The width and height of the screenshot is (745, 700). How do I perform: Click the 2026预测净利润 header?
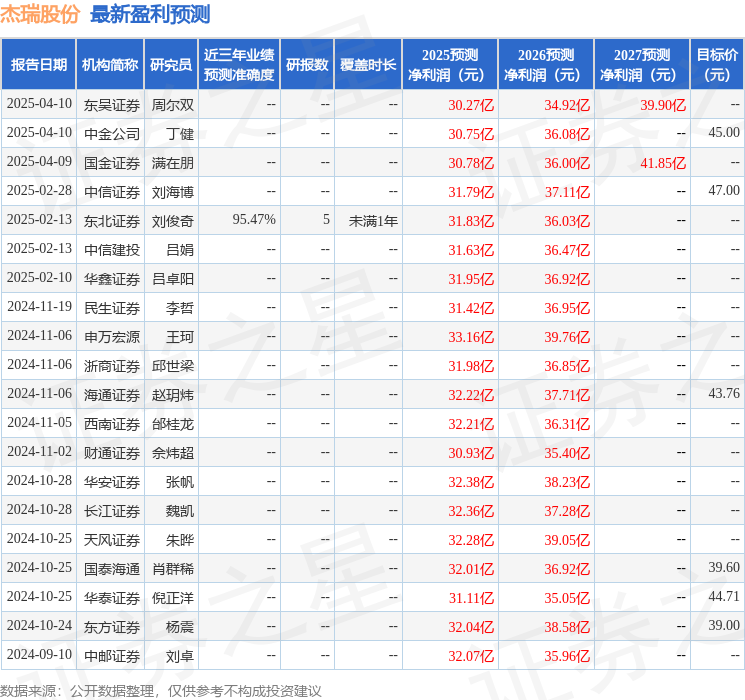546,65
